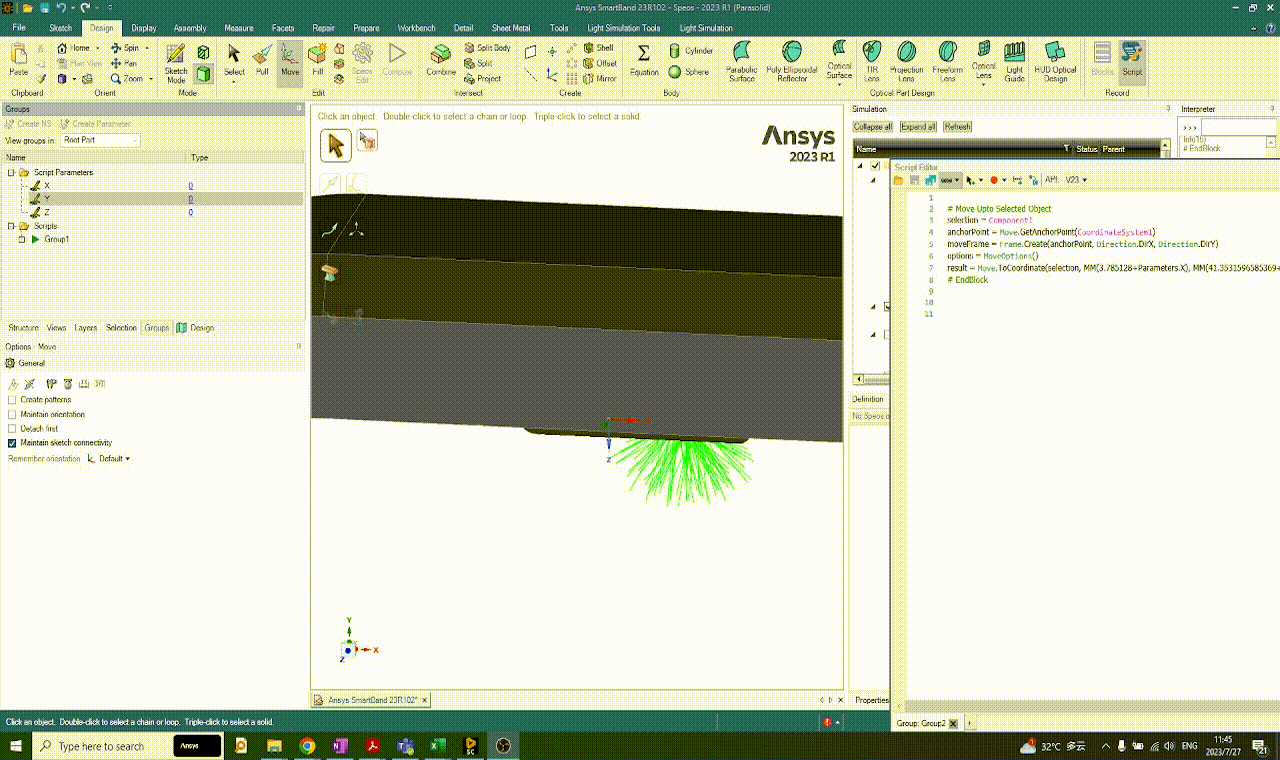Uncheck Maintain sketch connectivity
1280x760 pixels.
point(11,443)
